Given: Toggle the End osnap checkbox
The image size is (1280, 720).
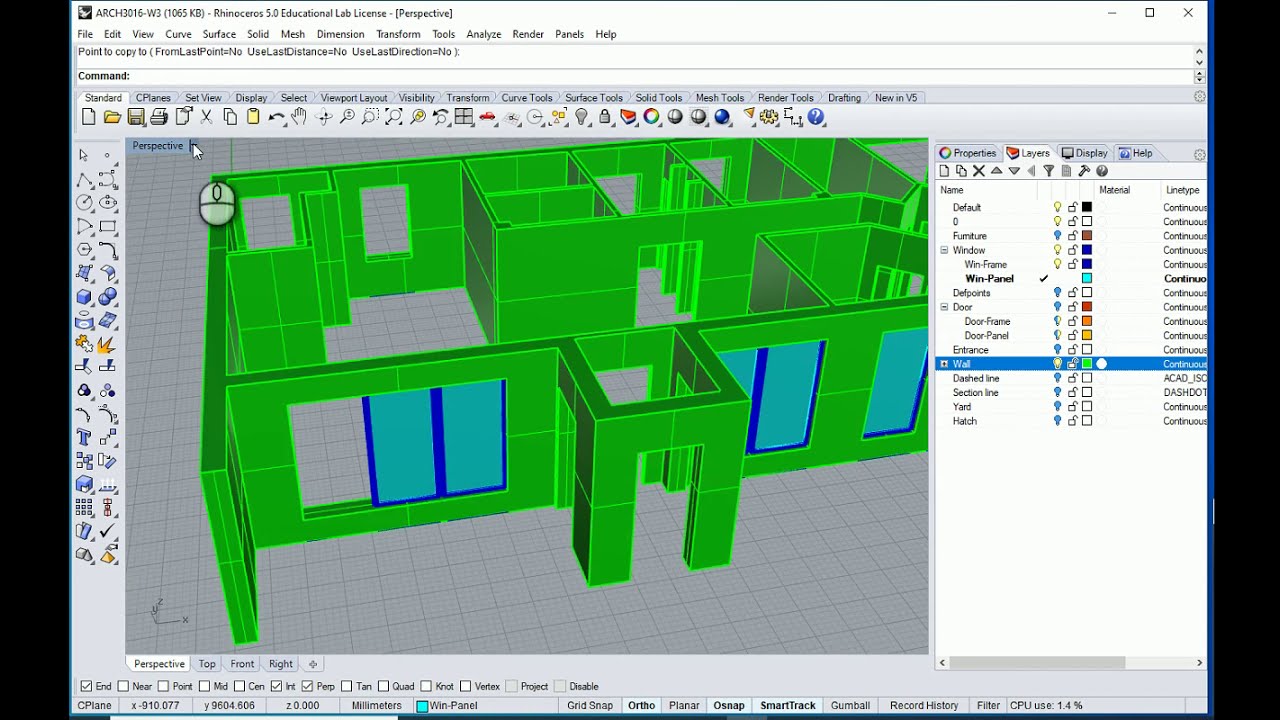Looking at the screenshot, I should pos(86,686).
